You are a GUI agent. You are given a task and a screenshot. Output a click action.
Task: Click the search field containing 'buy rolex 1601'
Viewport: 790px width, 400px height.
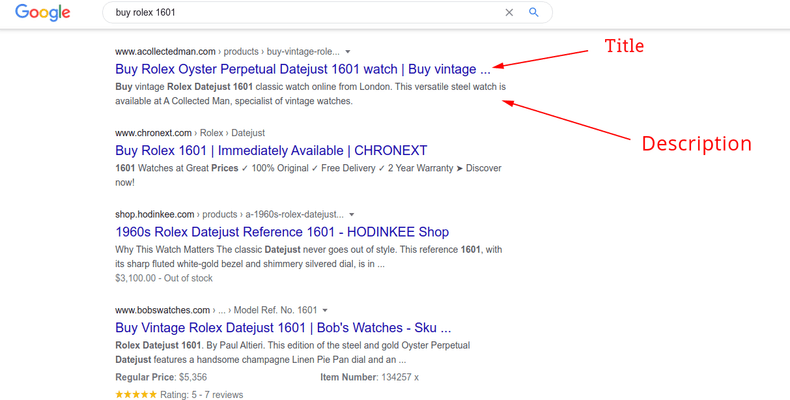(327, 13)
